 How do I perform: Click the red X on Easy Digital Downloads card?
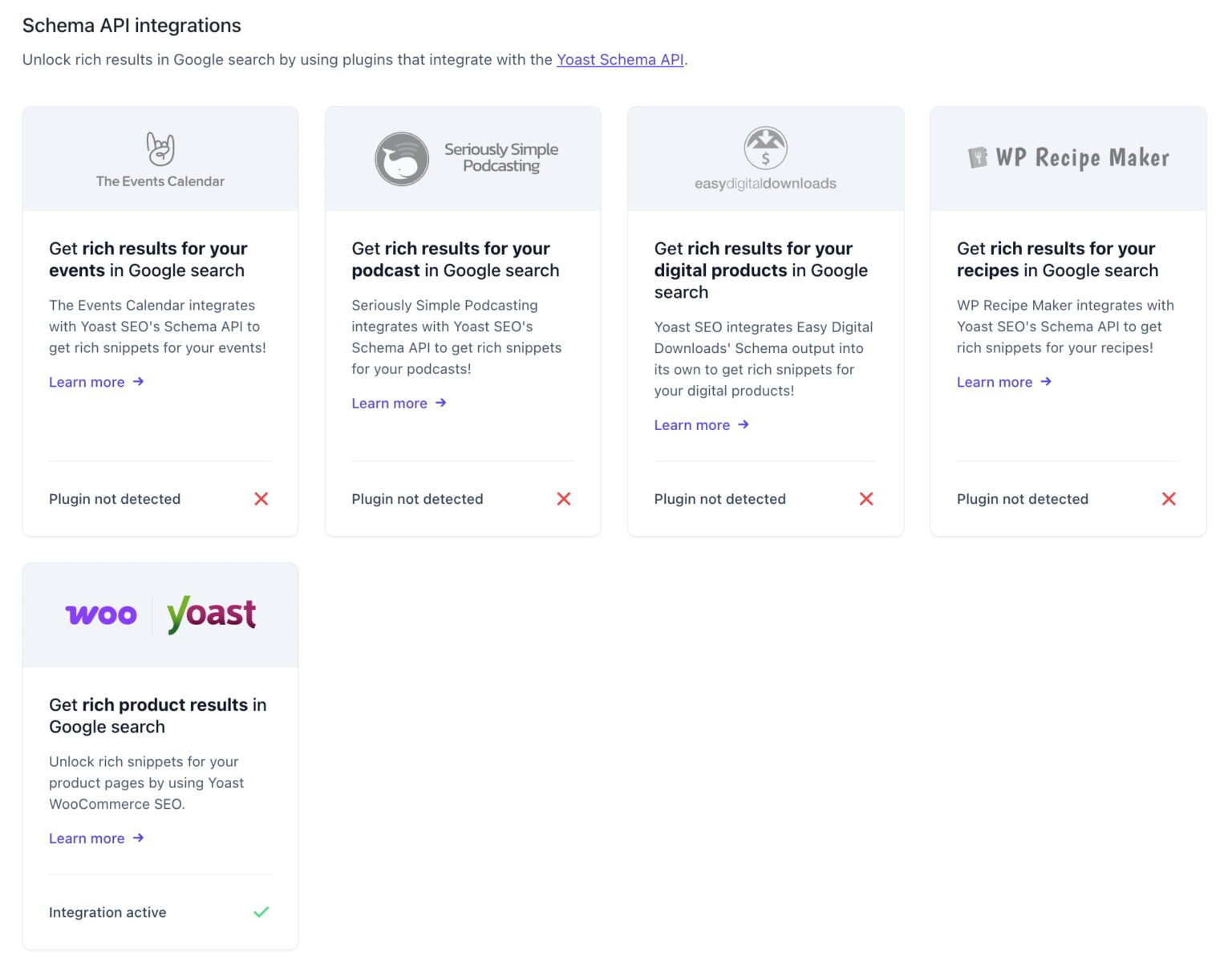click(866, 499)
